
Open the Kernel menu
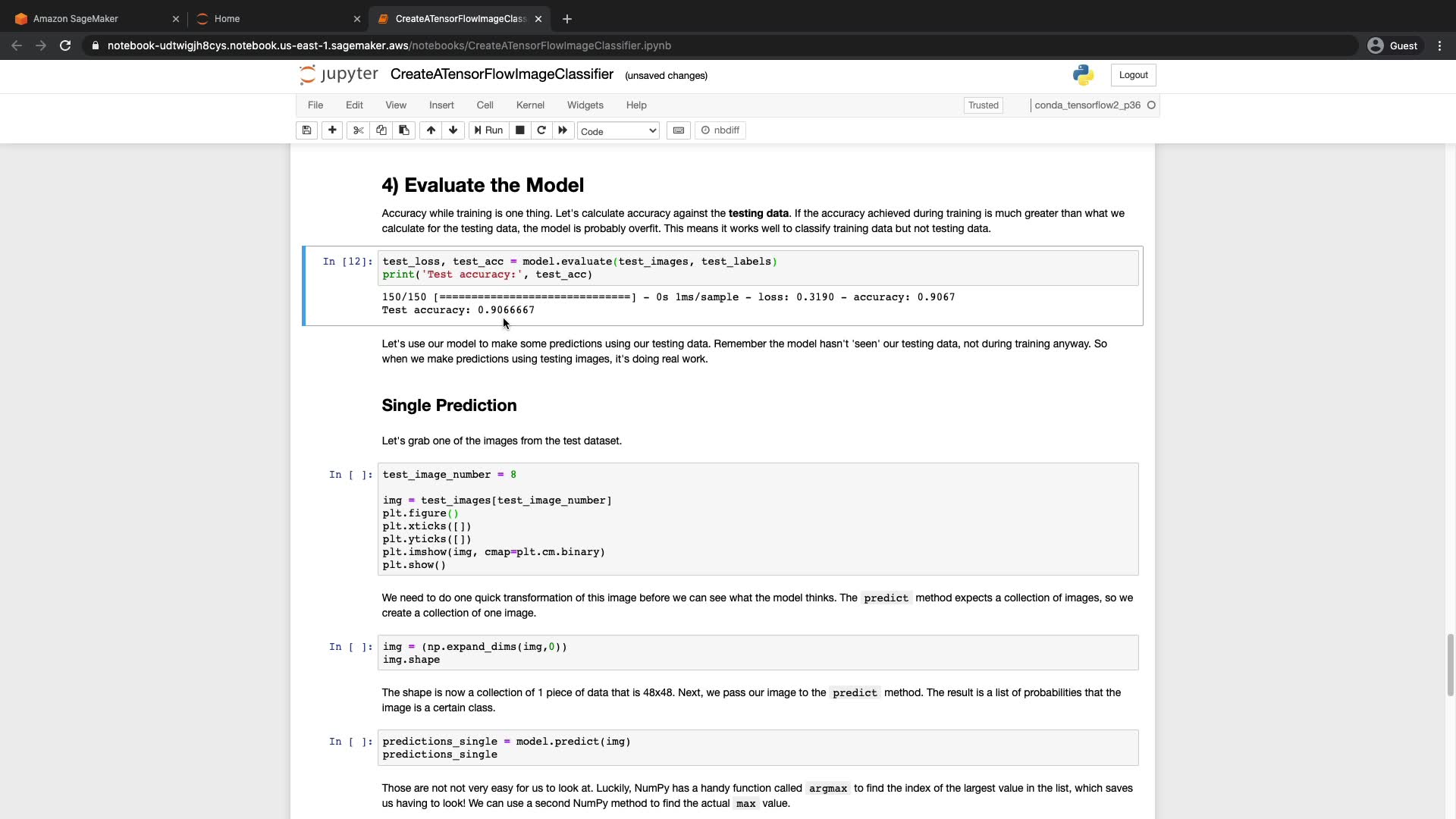click(530, 105)
